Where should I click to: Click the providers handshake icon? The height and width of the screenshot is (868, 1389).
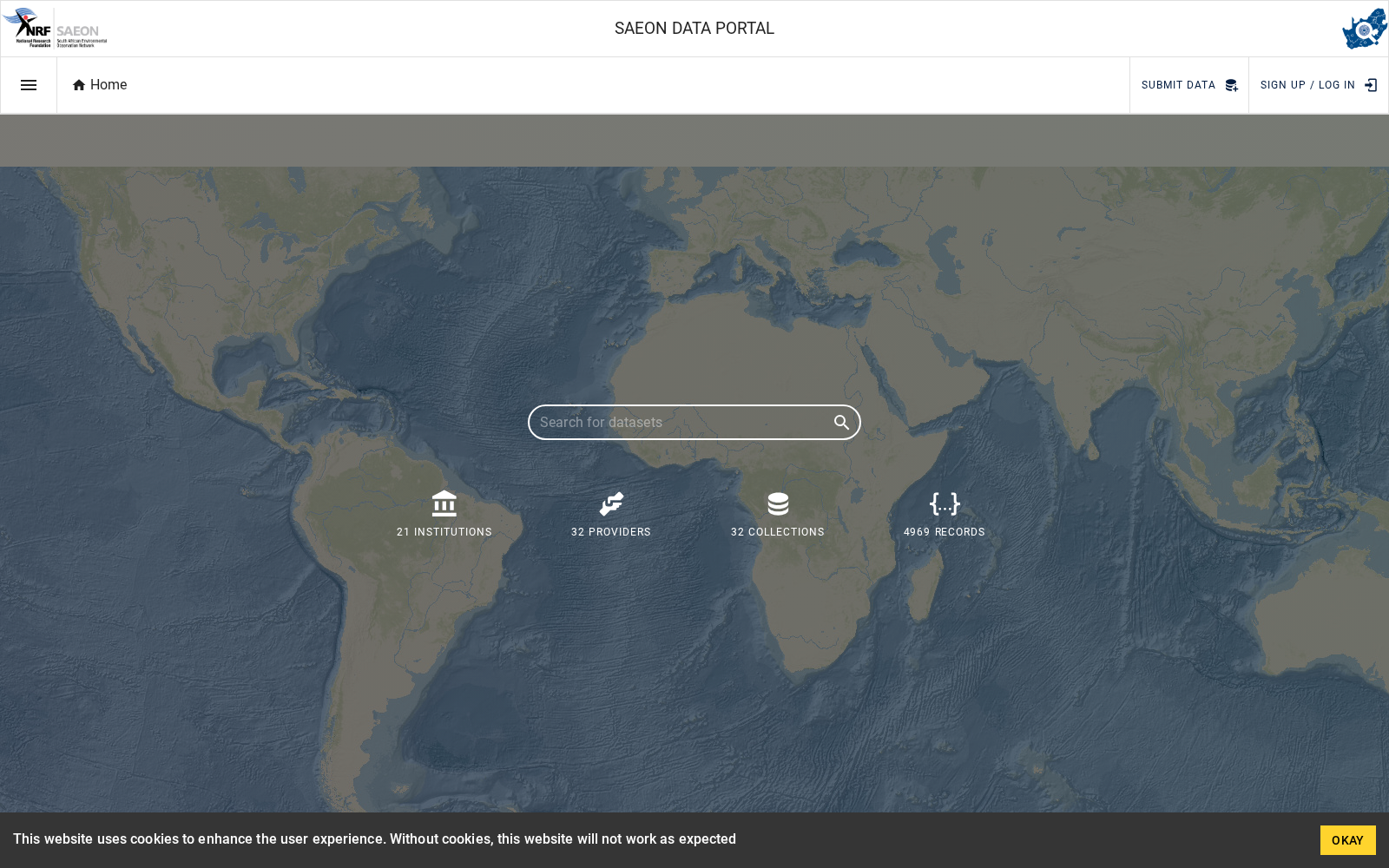[x=611, y=504]
